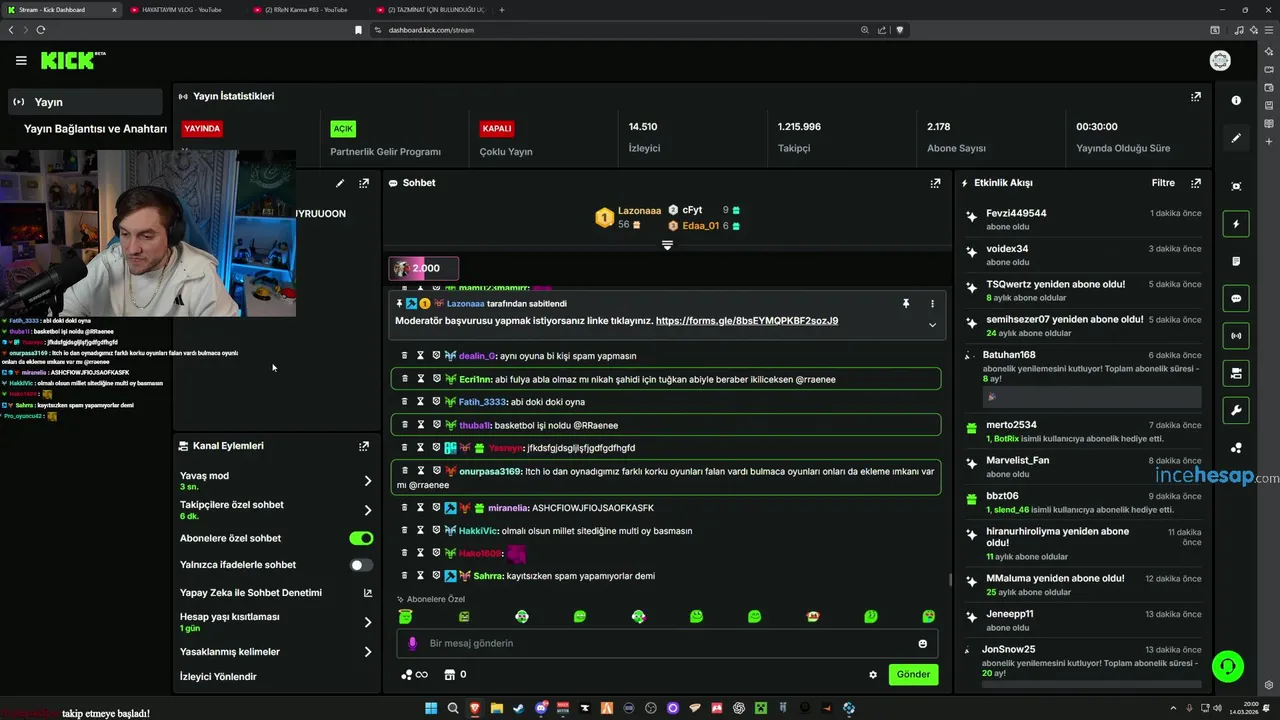Toggle the broadcast stats icon in right sidebar
Viewport: 1280px width, 720px height.
(1236, 336)
